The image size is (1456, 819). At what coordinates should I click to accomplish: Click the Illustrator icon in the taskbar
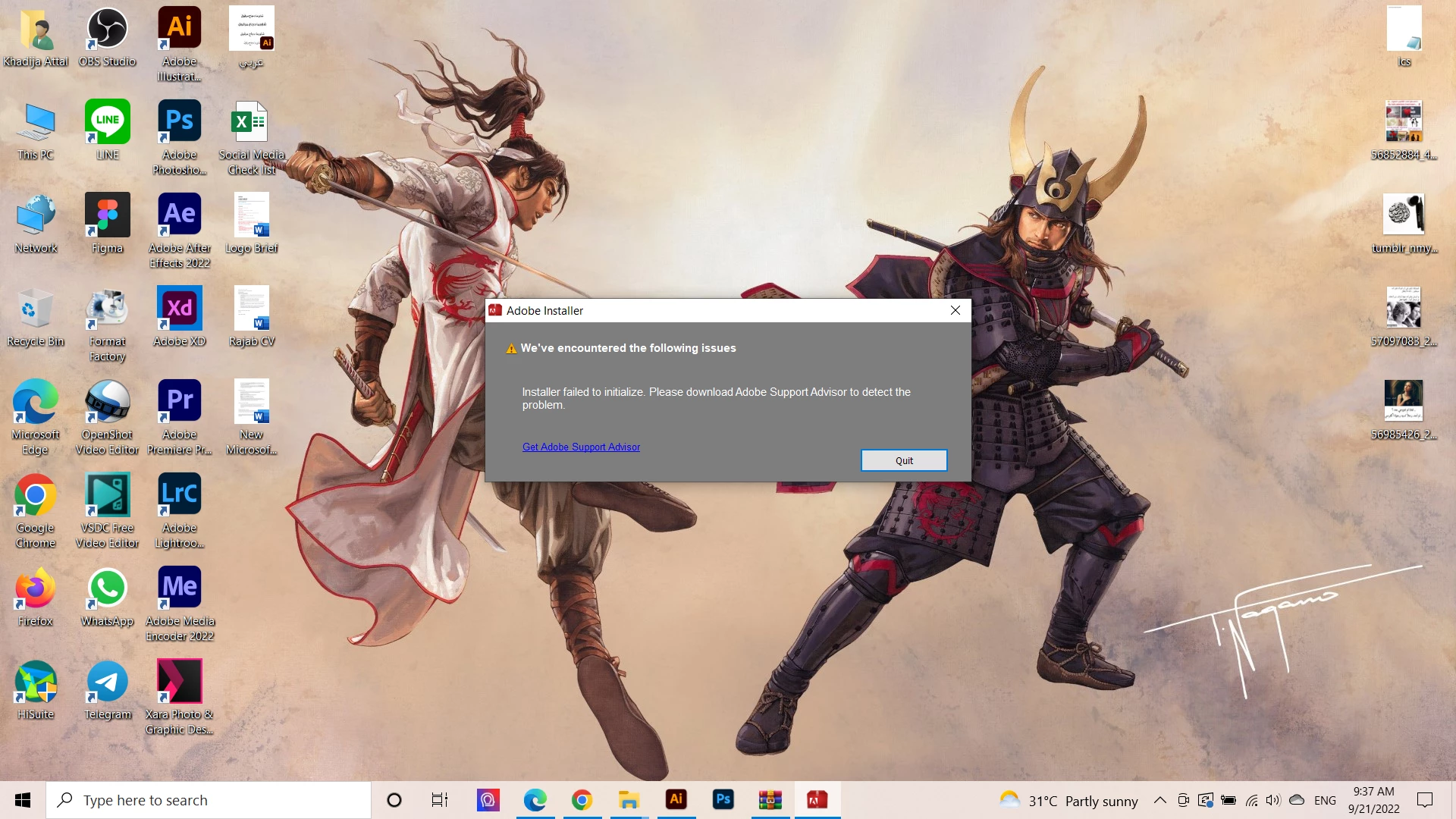[676, 800]
